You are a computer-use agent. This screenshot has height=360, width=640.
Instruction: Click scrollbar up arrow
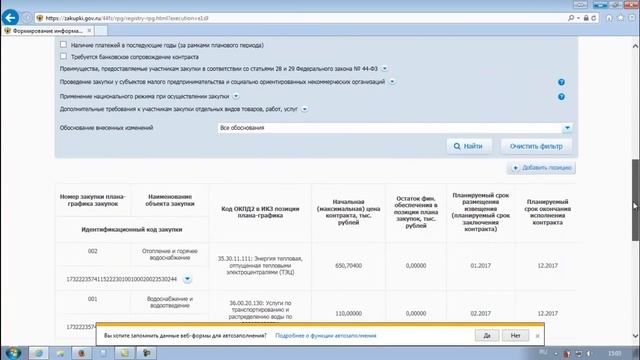click(x=636, y=46)
